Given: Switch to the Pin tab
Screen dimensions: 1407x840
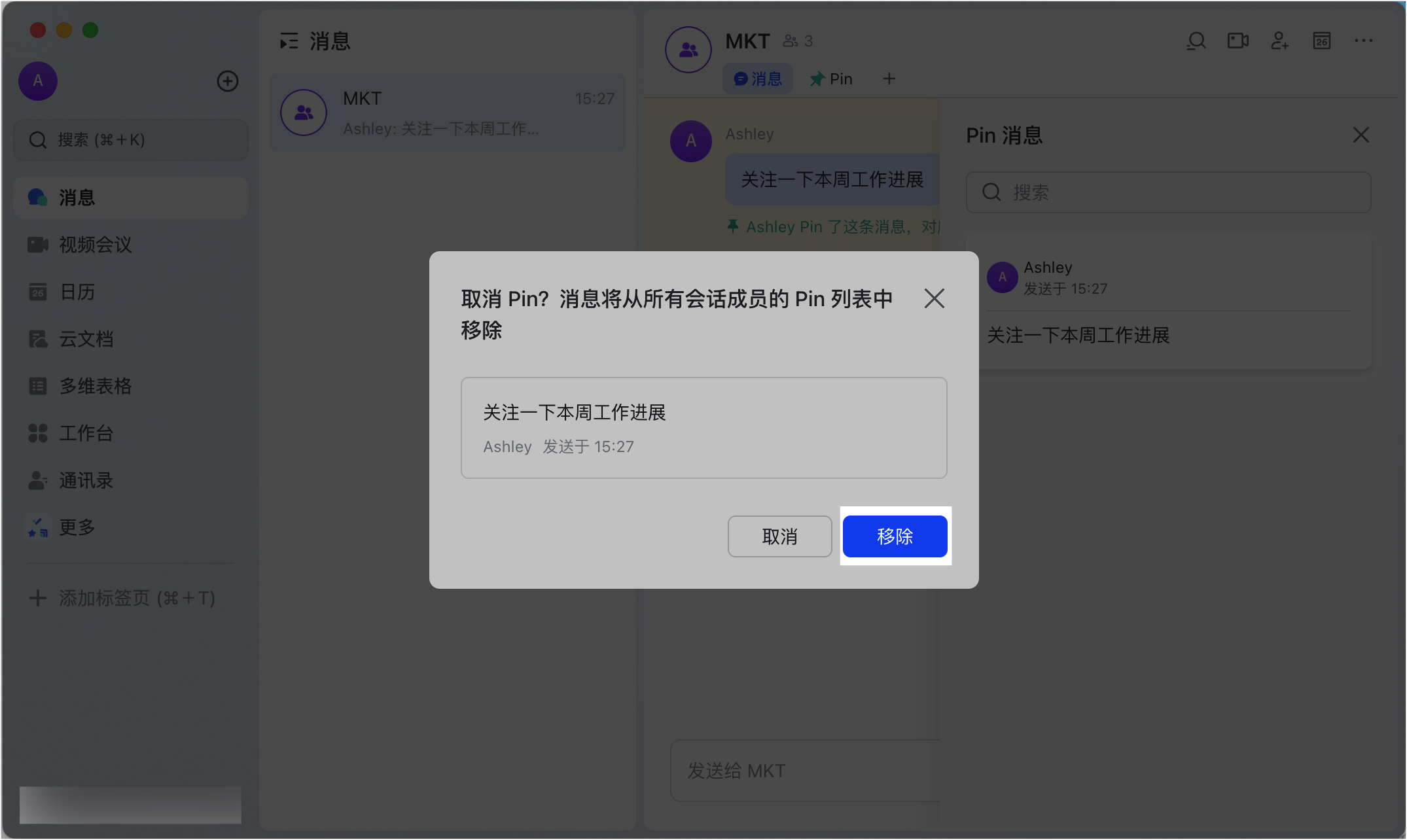Looking at the screenshot, I should click(831, 79).
